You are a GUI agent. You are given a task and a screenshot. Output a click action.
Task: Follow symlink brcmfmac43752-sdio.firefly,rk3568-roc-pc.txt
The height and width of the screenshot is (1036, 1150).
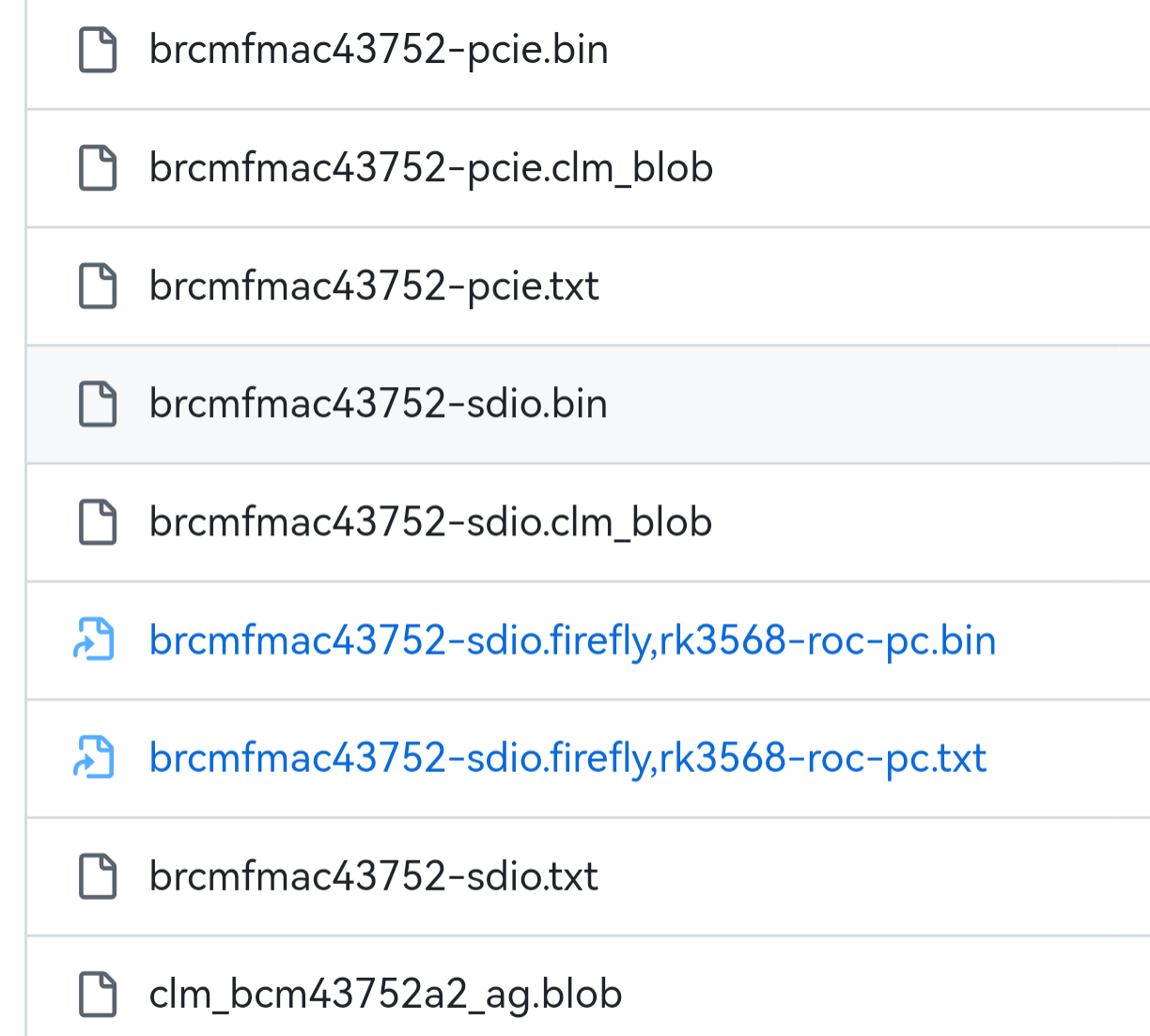(x=567, y=758)
